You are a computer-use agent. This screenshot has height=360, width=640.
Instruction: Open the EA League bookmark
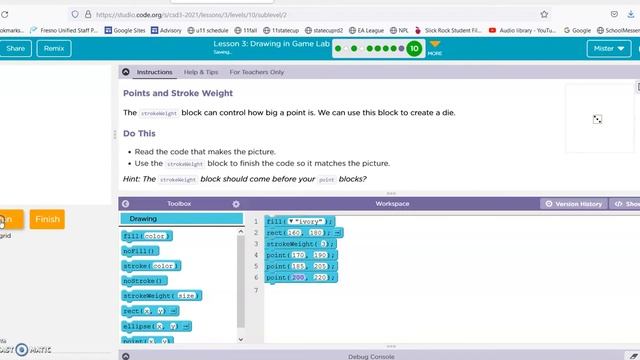(366, 30)
